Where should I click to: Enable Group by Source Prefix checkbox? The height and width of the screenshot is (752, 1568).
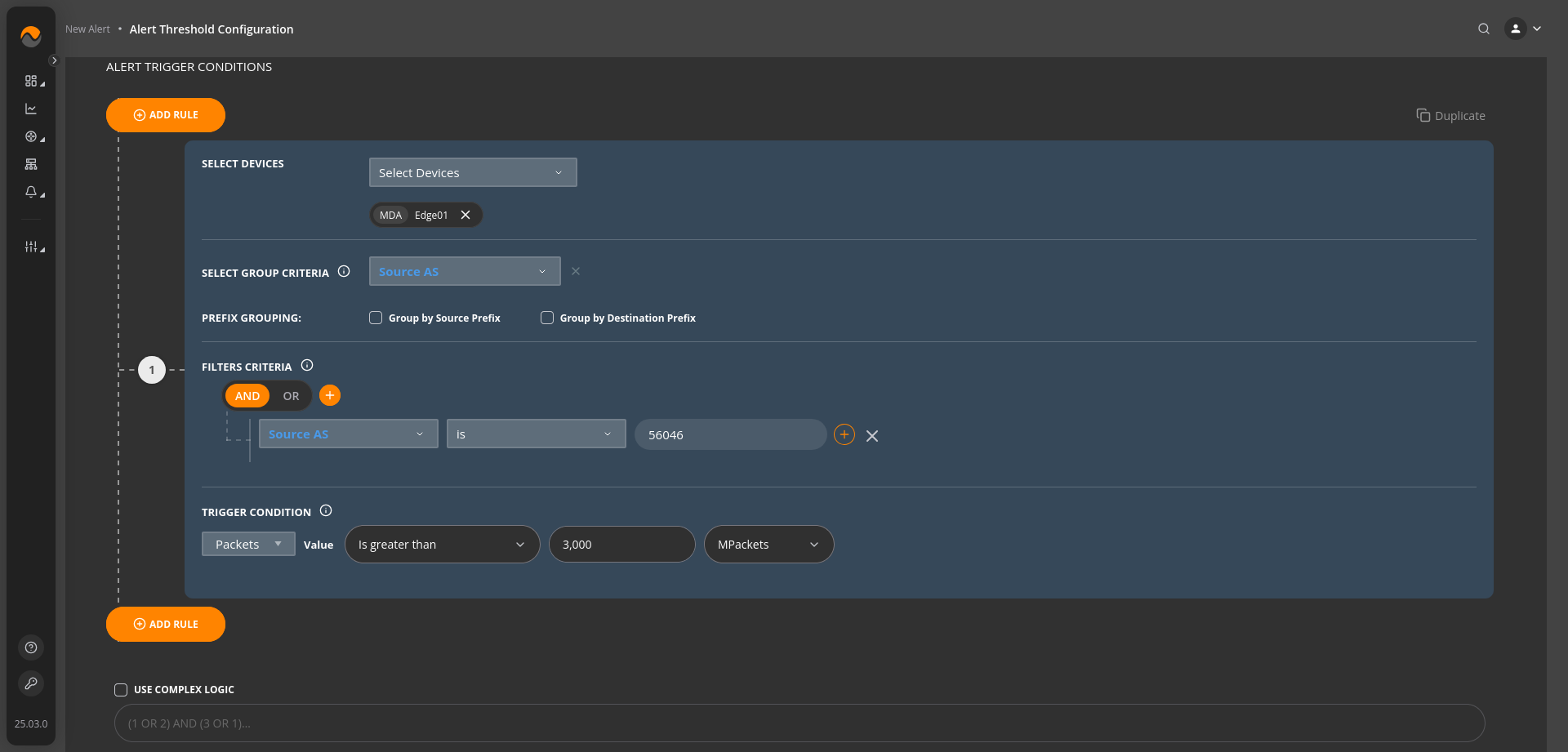click(x=376, y=318)
